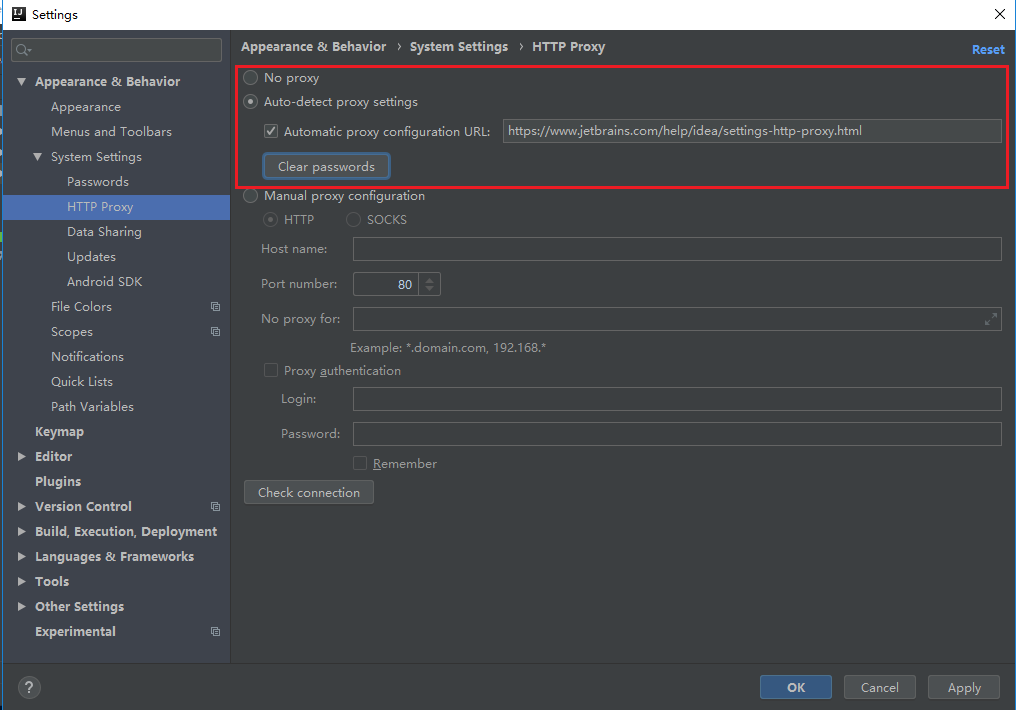Open the Appearance settings page

86,107
